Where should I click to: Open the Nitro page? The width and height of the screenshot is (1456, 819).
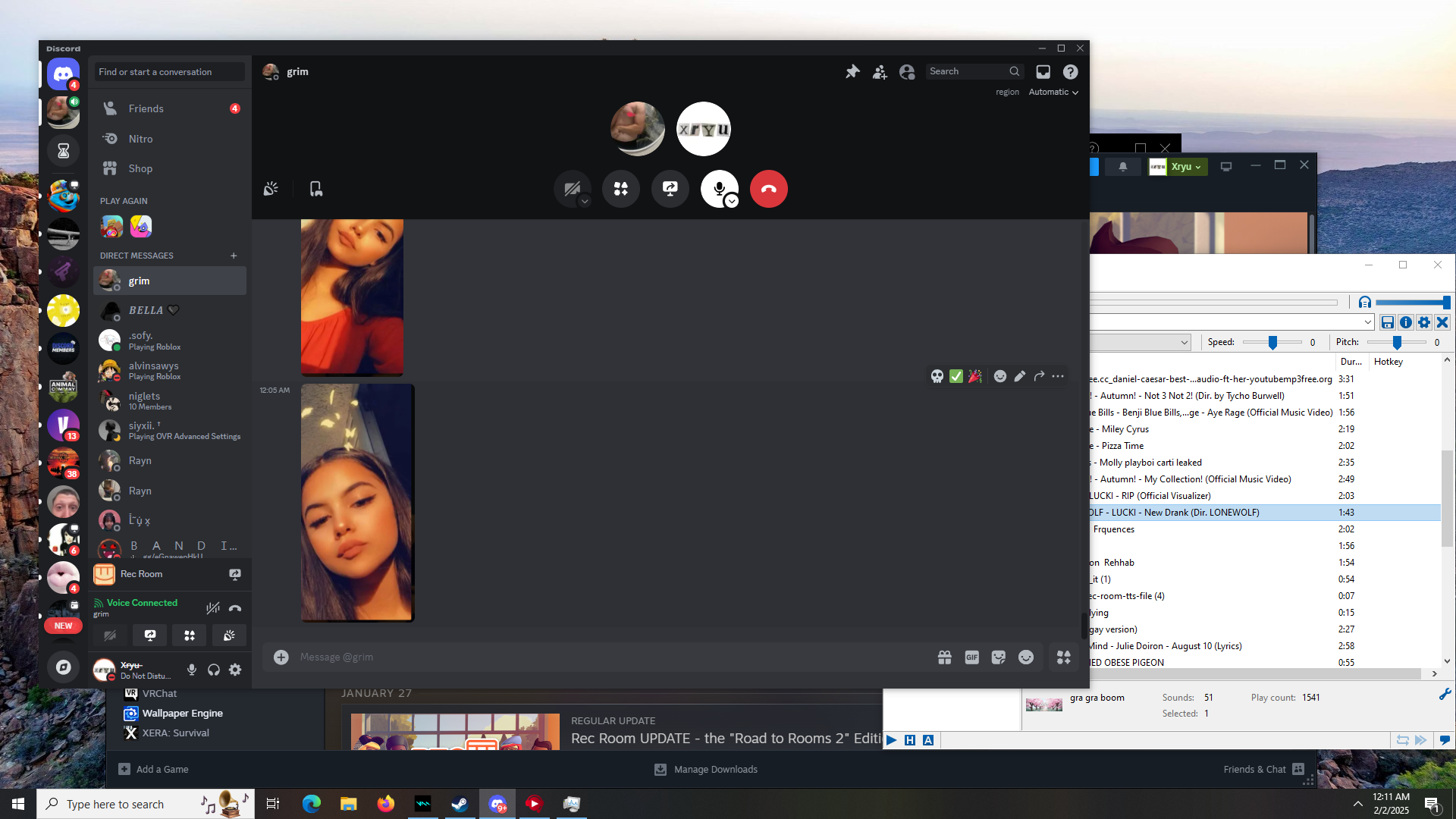(x=140, y=139)
